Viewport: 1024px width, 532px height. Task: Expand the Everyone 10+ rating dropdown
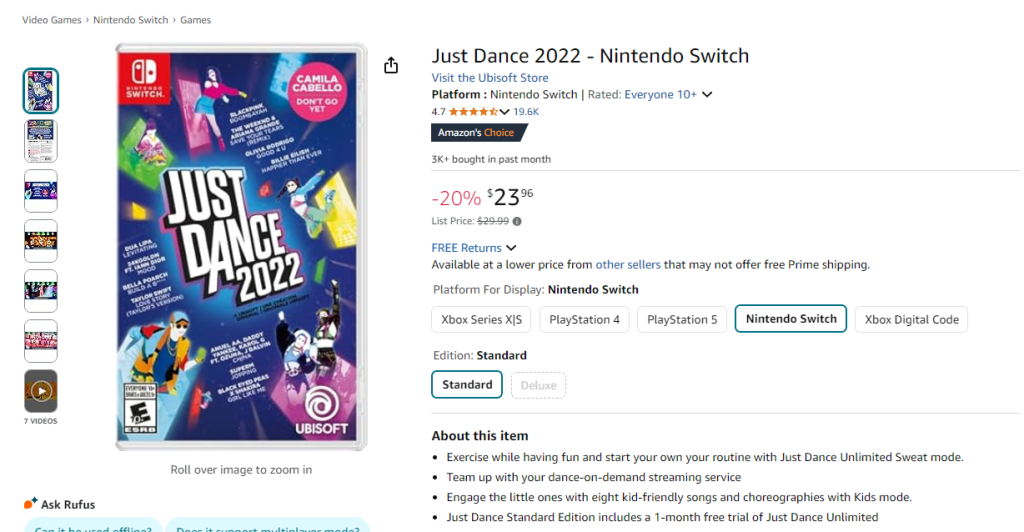coord(707,95)
